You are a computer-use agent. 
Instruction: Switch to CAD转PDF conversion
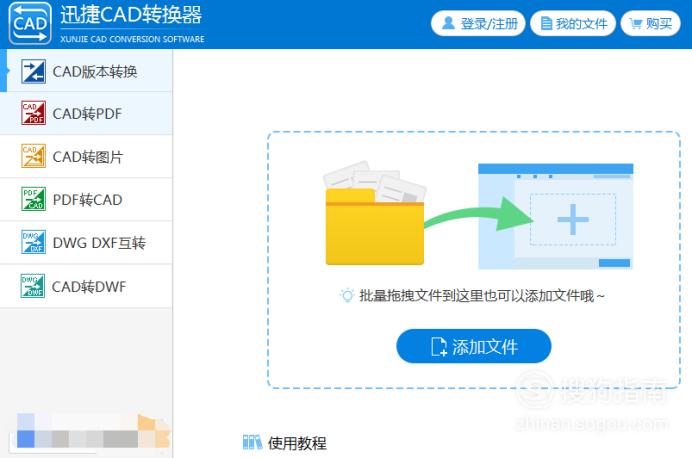[x=86, y=113]
